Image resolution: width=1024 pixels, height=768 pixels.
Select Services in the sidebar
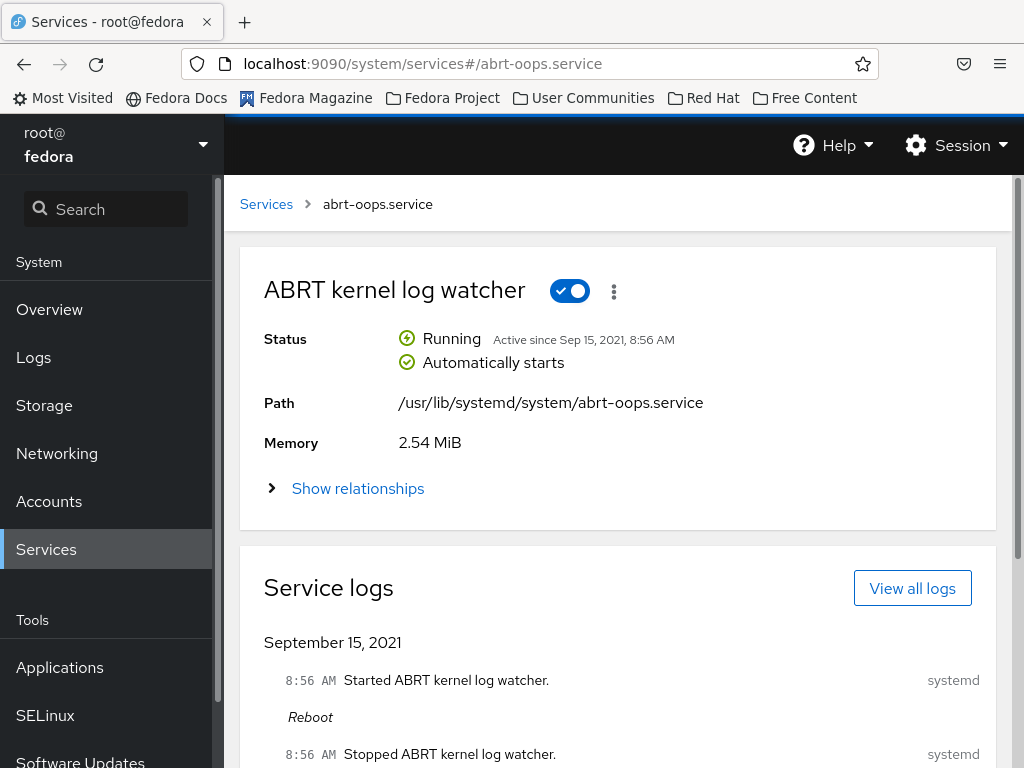click(x=106, y=549)
